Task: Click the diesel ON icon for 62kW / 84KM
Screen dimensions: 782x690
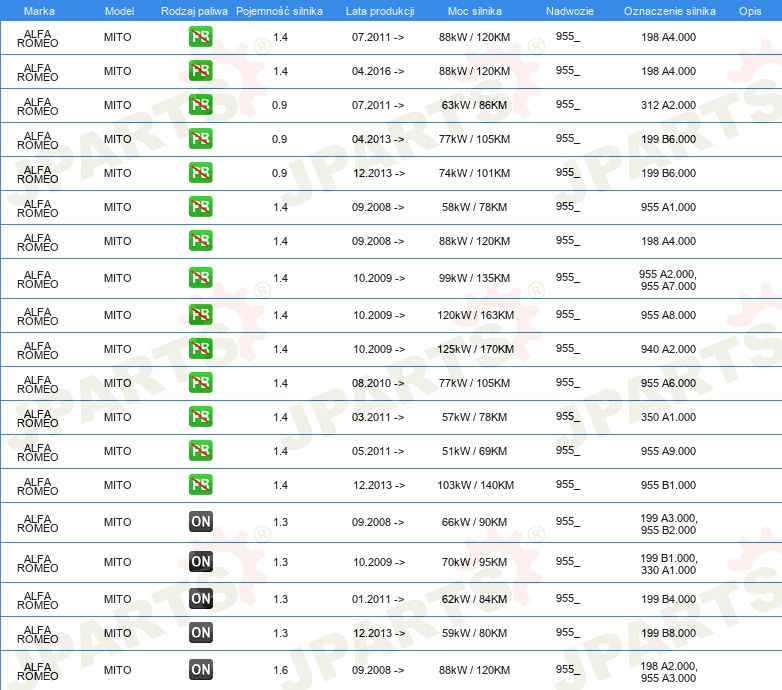Action: click(x=200, y=598)
